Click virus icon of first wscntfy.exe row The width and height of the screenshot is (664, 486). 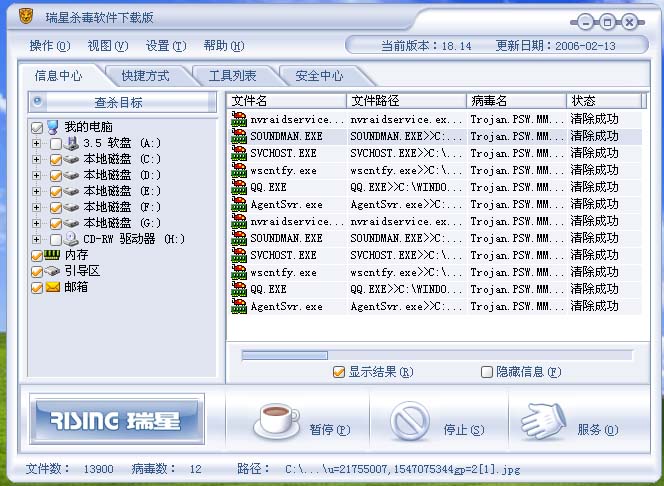point(239,170)
